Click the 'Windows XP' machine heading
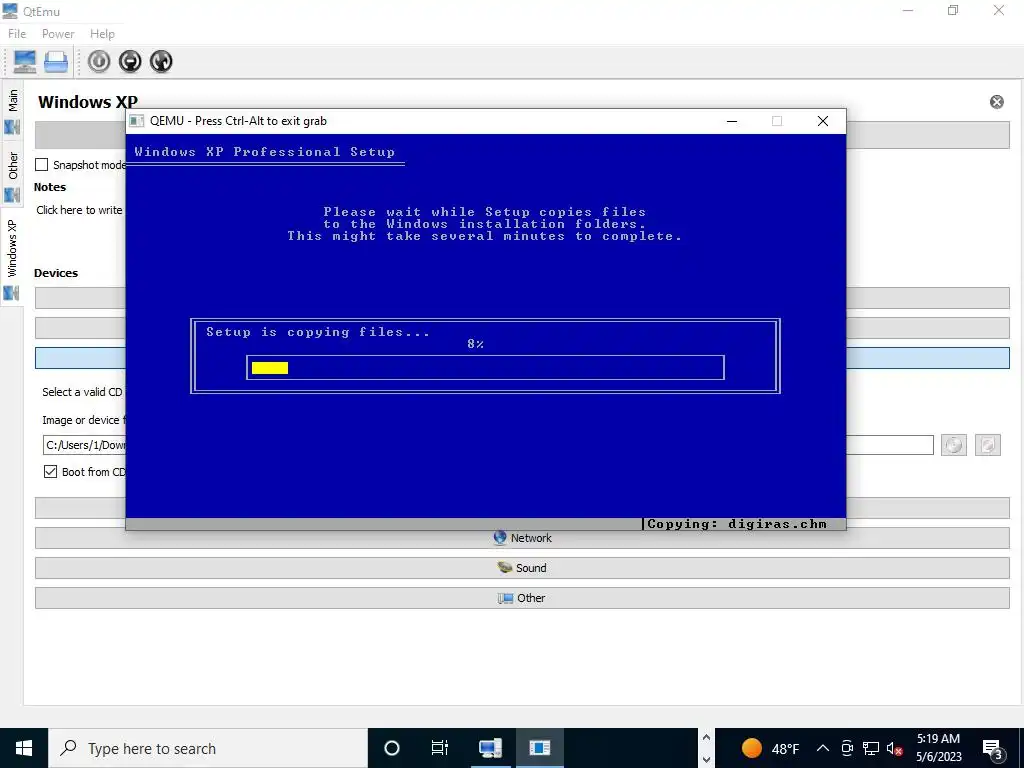1024x768 pixels. point(88,102)
